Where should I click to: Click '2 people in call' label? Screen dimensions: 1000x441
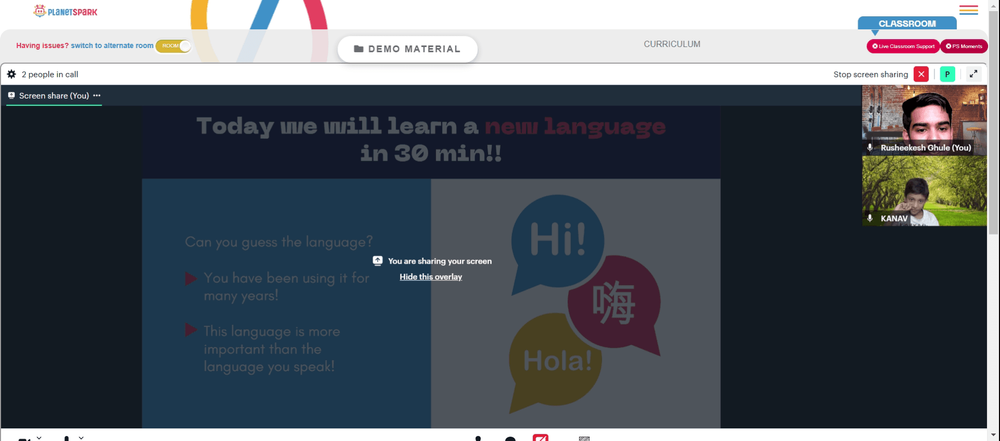[50, 74]
